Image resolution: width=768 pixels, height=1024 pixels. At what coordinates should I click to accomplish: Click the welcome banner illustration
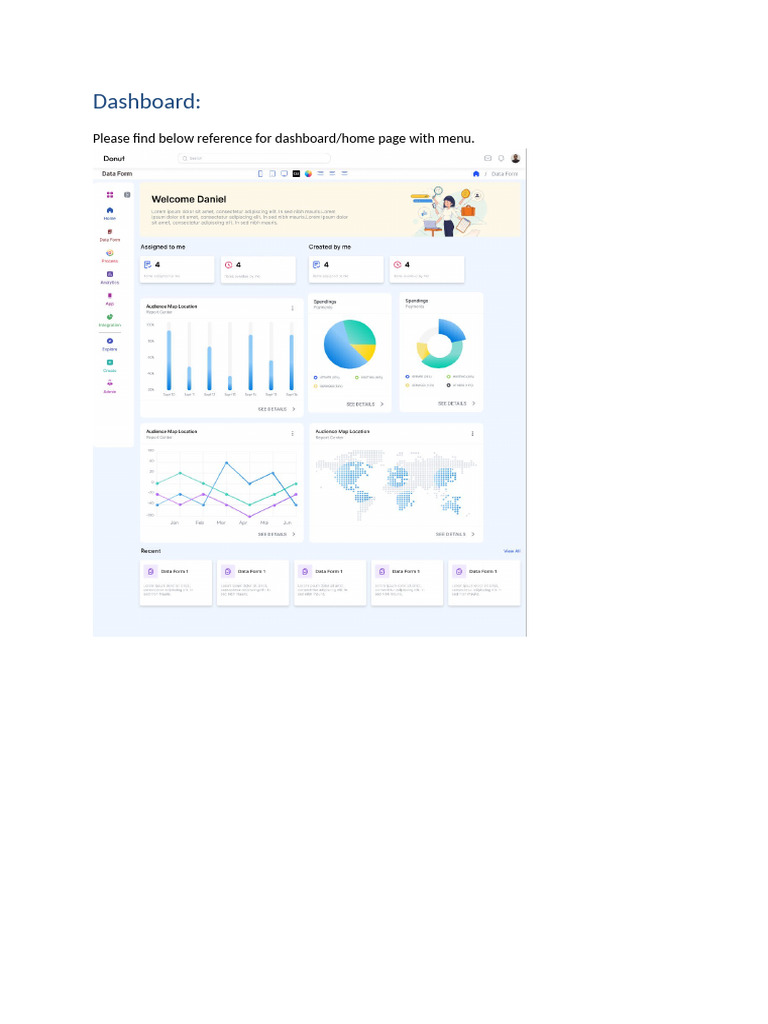pos(449,210)
